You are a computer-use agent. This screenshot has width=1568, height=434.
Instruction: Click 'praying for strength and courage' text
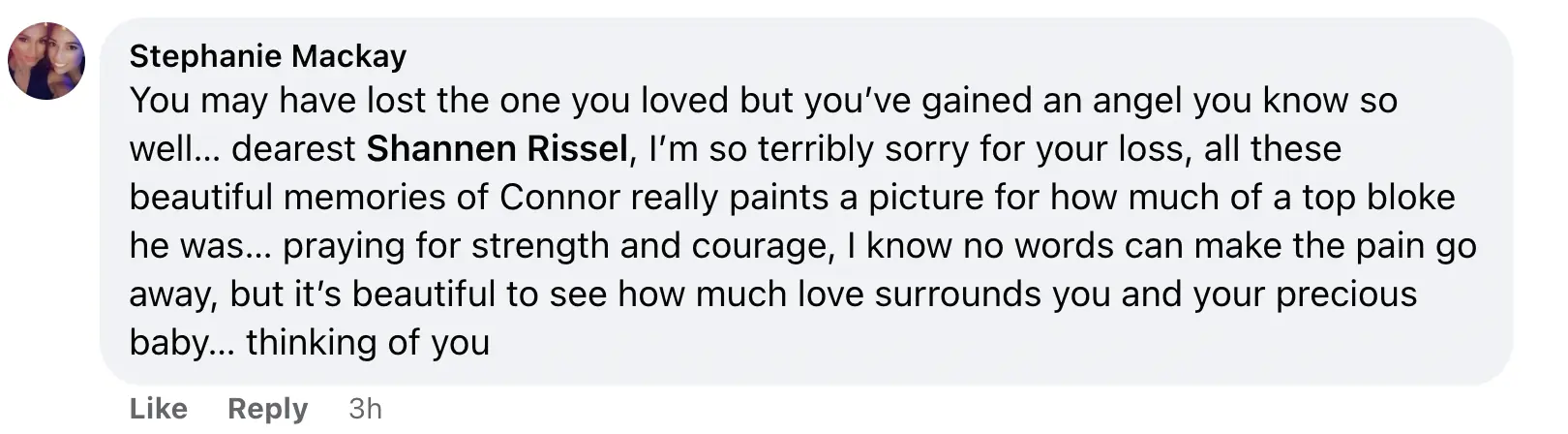[x=558, y=245]
